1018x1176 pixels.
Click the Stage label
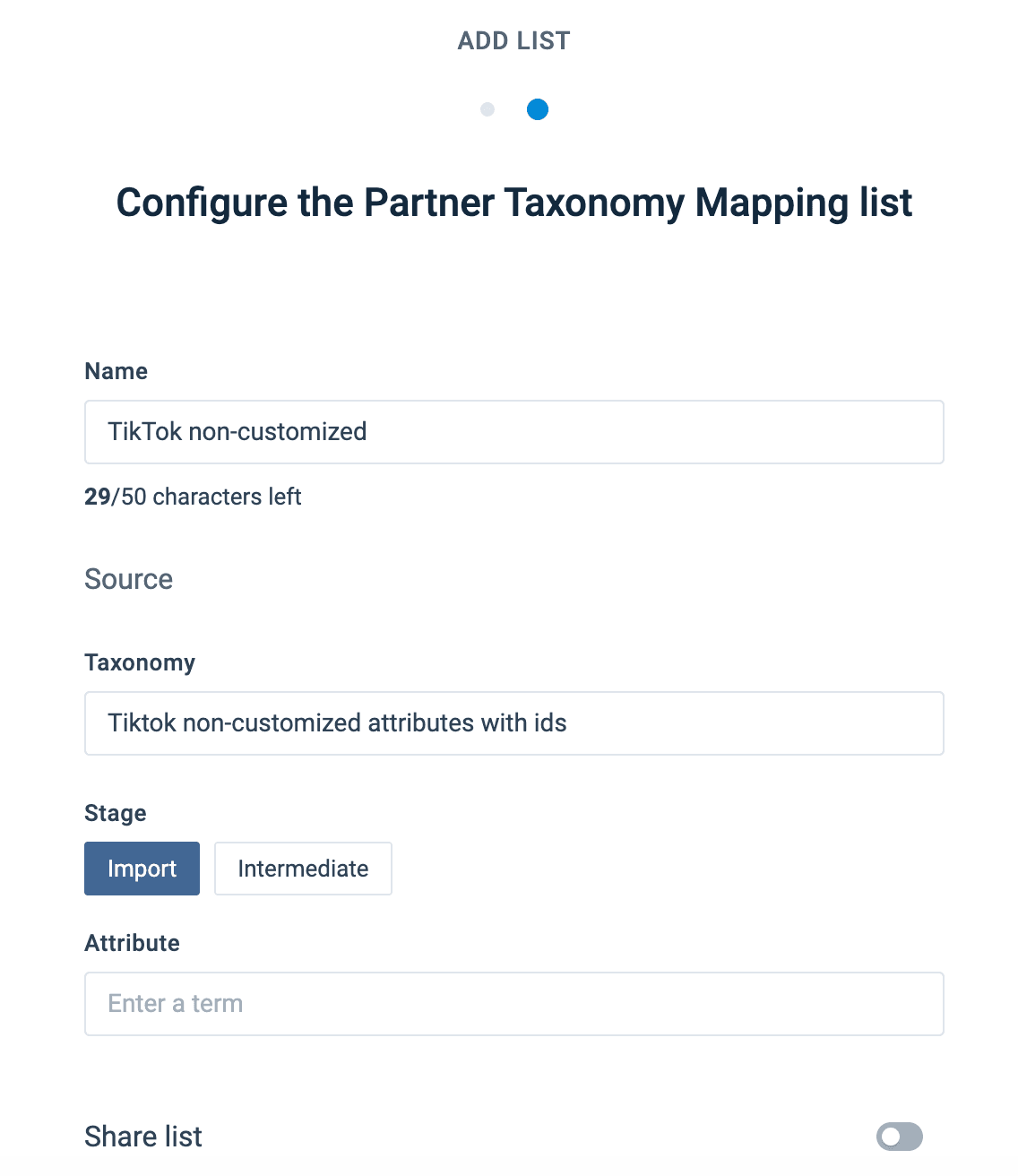point(116,813)
